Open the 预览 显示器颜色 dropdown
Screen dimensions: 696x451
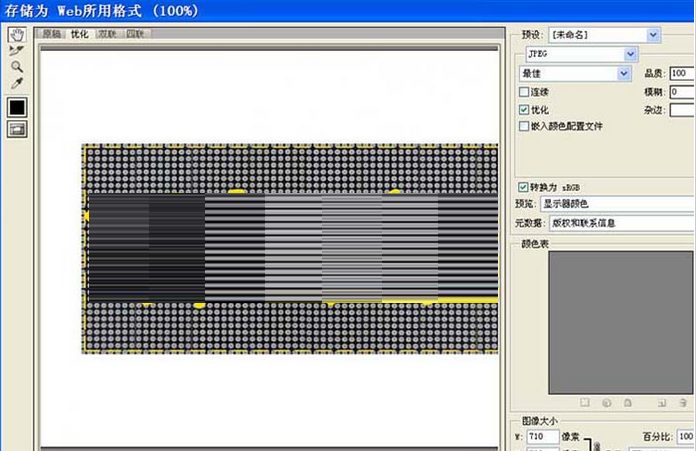point(617,204)
